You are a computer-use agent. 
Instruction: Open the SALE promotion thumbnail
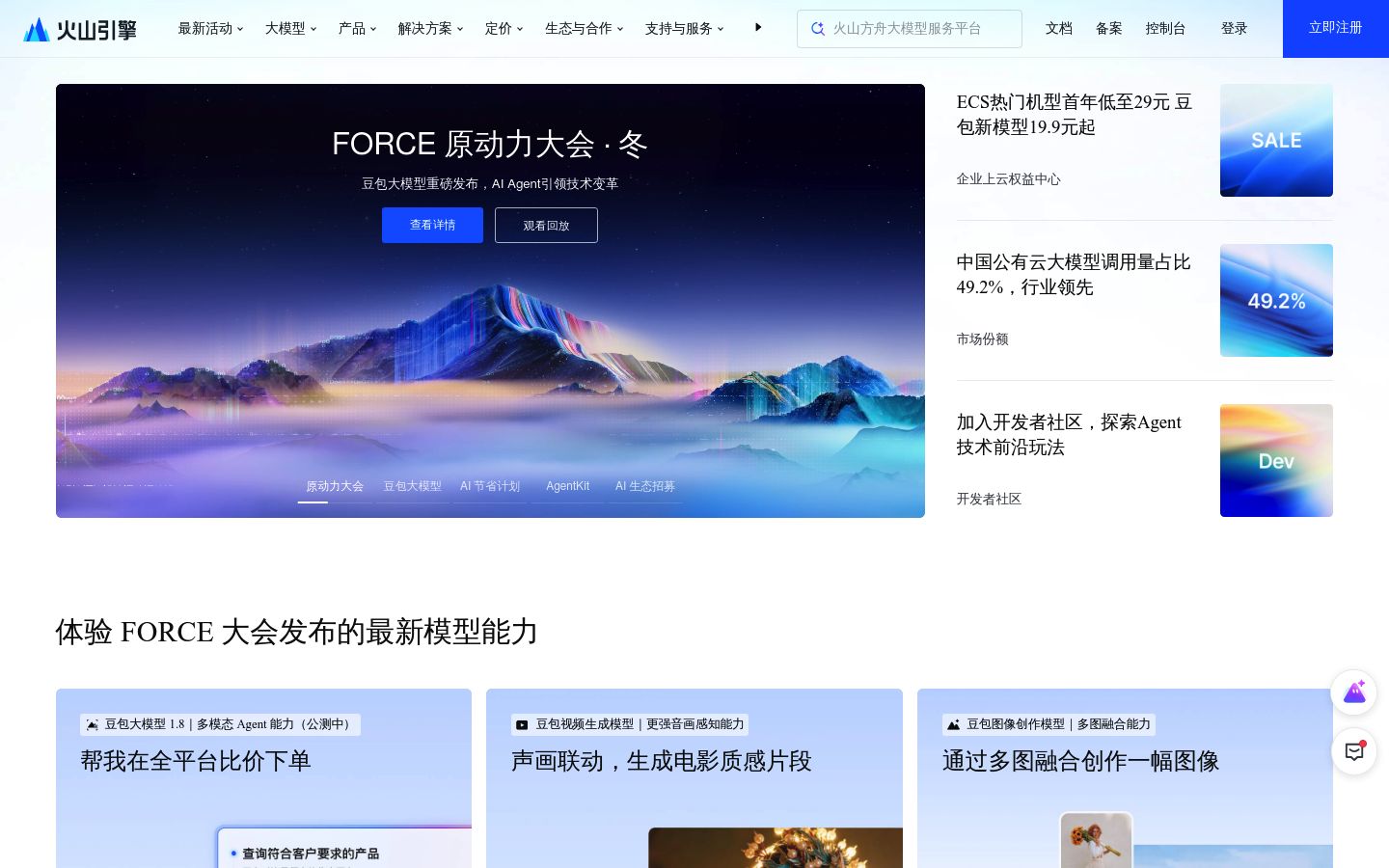click(x=1276, y=140)
